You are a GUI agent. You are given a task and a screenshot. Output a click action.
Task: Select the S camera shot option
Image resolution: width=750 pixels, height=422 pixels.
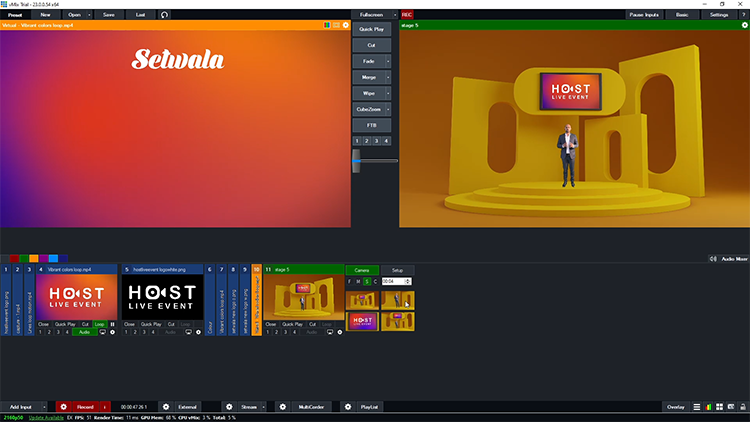click(367, 281)
